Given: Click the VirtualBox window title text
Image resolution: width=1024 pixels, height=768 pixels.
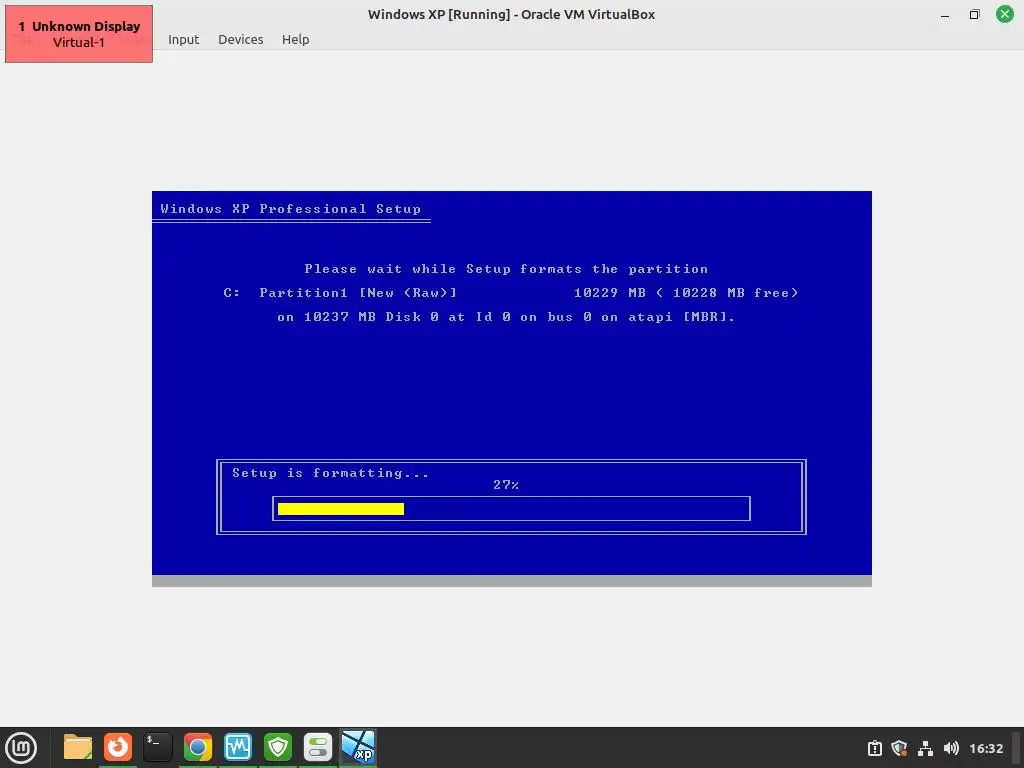Looking at the screenshot, I should tap(511, 14).
